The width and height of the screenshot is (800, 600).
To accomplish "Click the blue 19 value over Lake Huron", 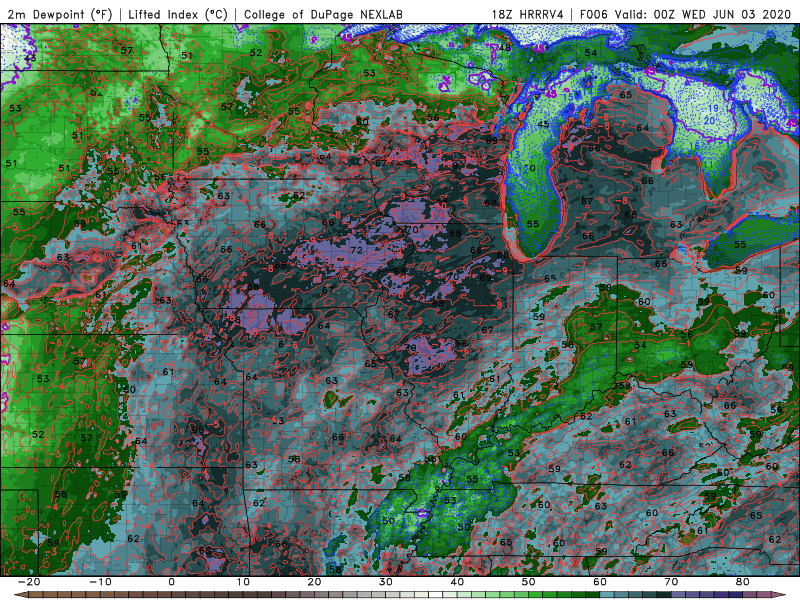I will [713, 108].
